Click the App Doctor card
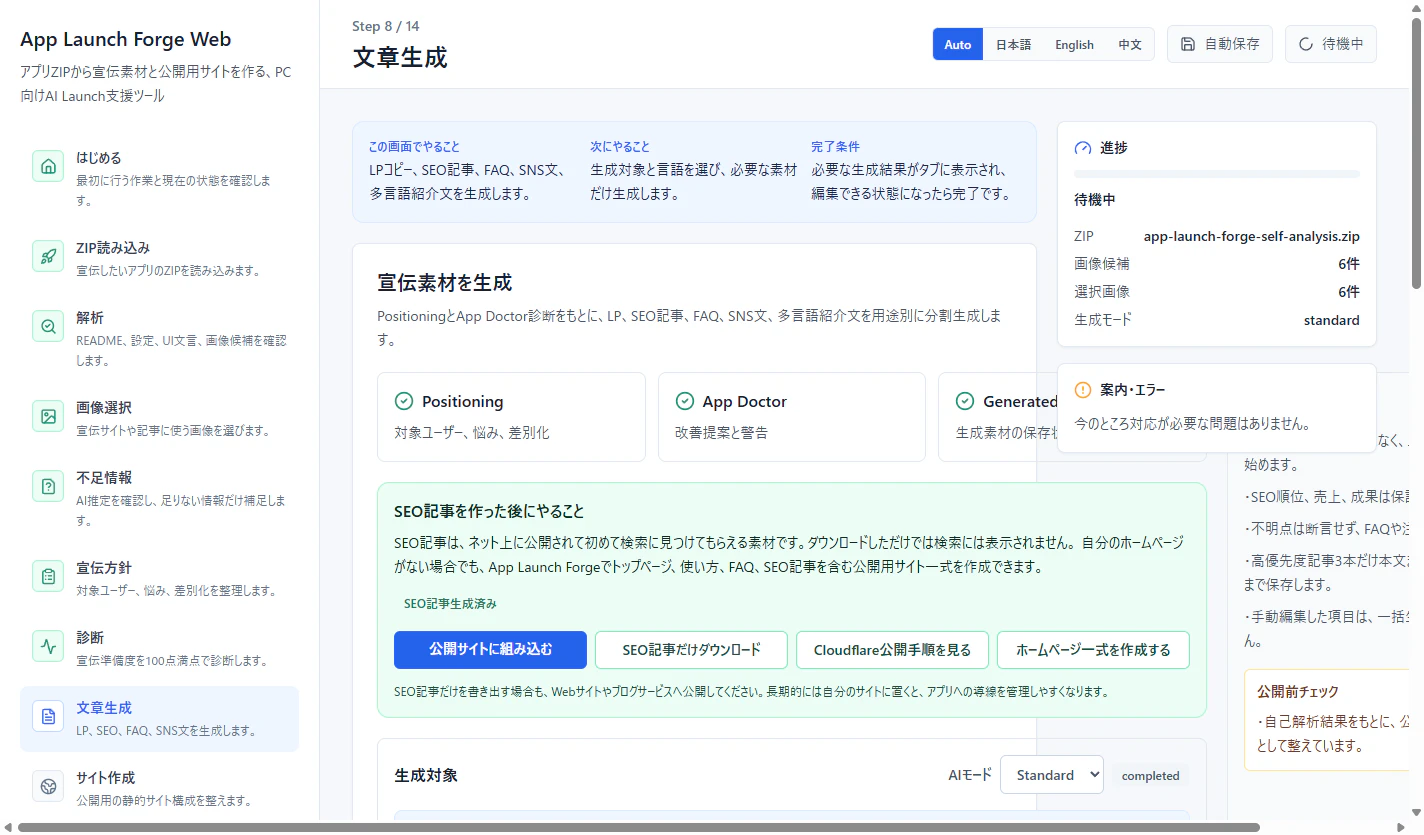This screenshot has width=1424, height=835. pyautogui.click(x=792, y=417)
